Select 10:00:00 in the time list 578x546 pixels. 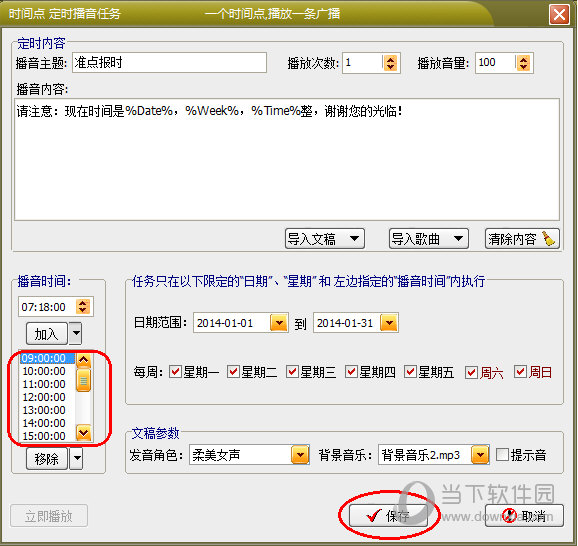[x=47, y=371]
